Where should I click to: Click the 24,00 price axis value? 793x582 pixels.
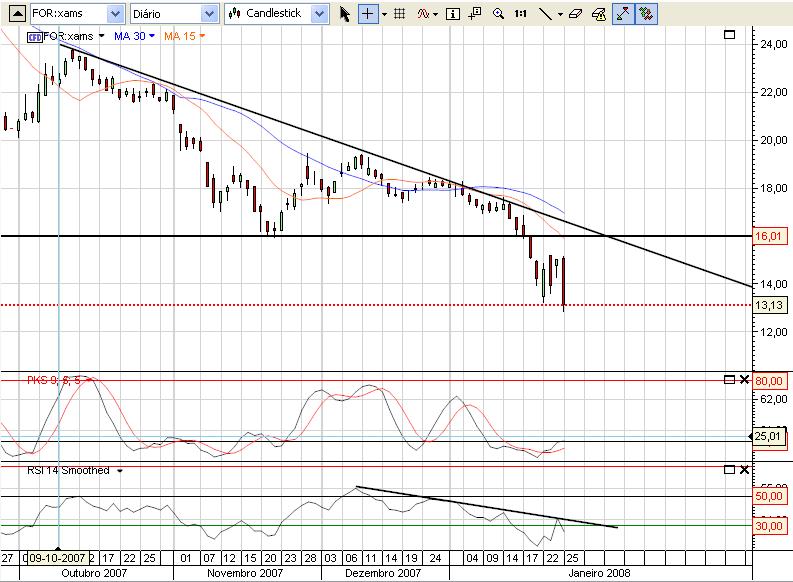774,44
